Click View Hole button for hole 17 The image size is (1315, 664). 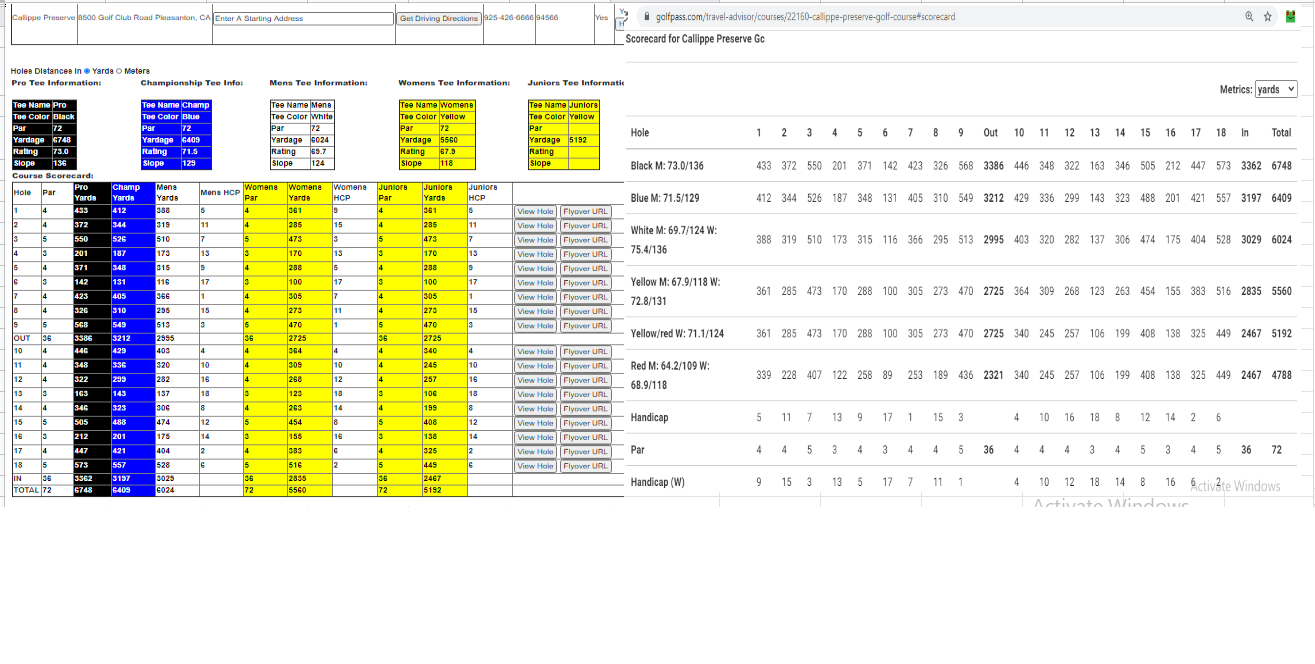[x=535, y=452]
